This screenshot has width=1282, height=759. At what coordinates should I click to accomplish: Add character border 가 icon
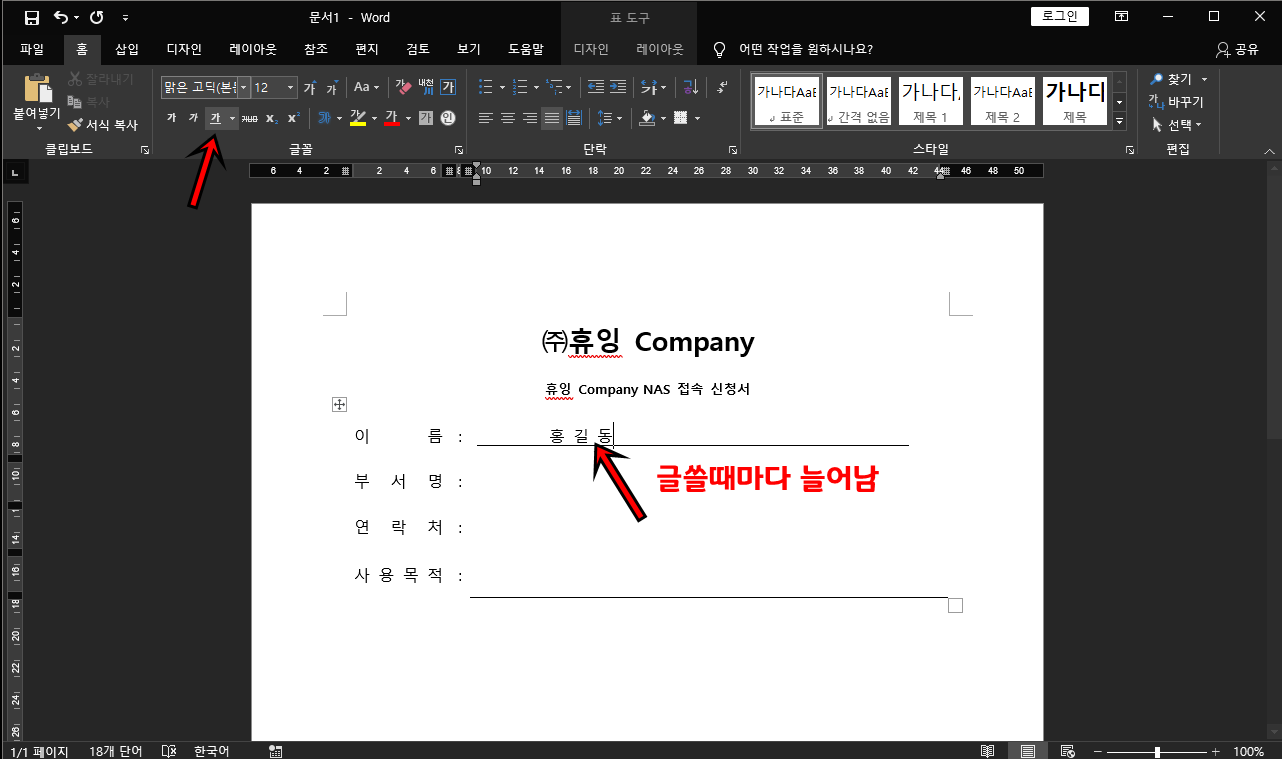[448, 87]
